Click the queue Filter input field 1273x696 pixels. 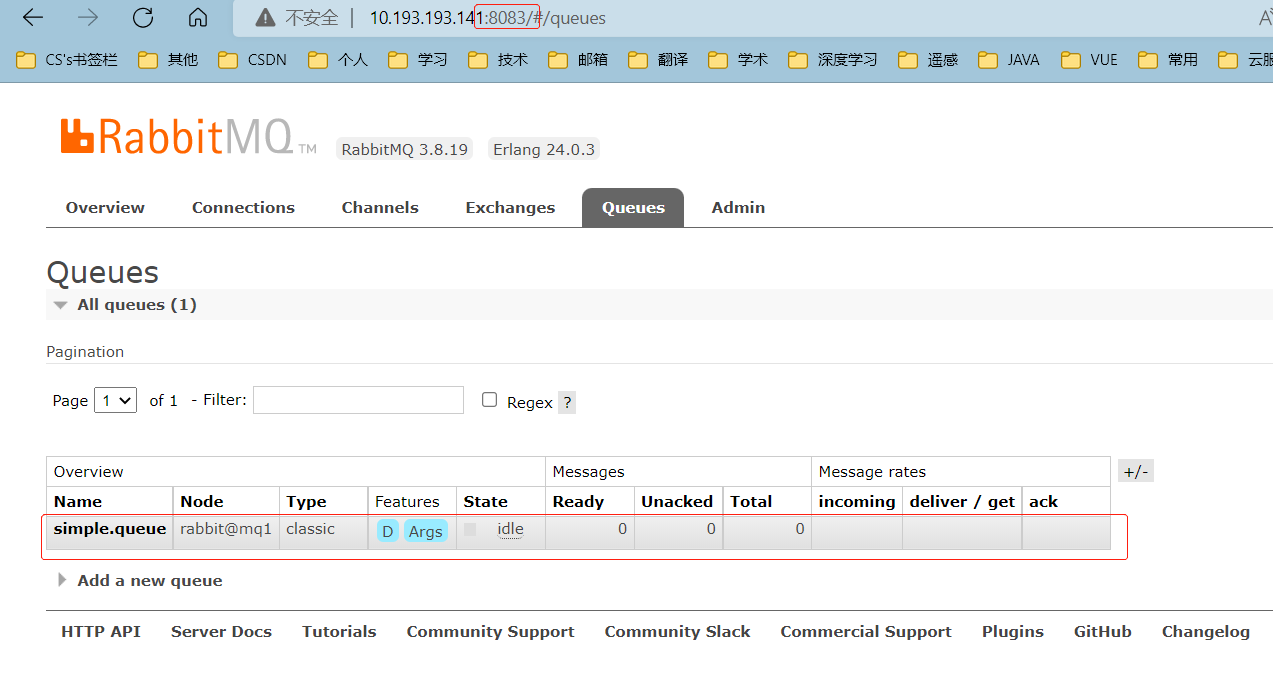coord(358,400)
